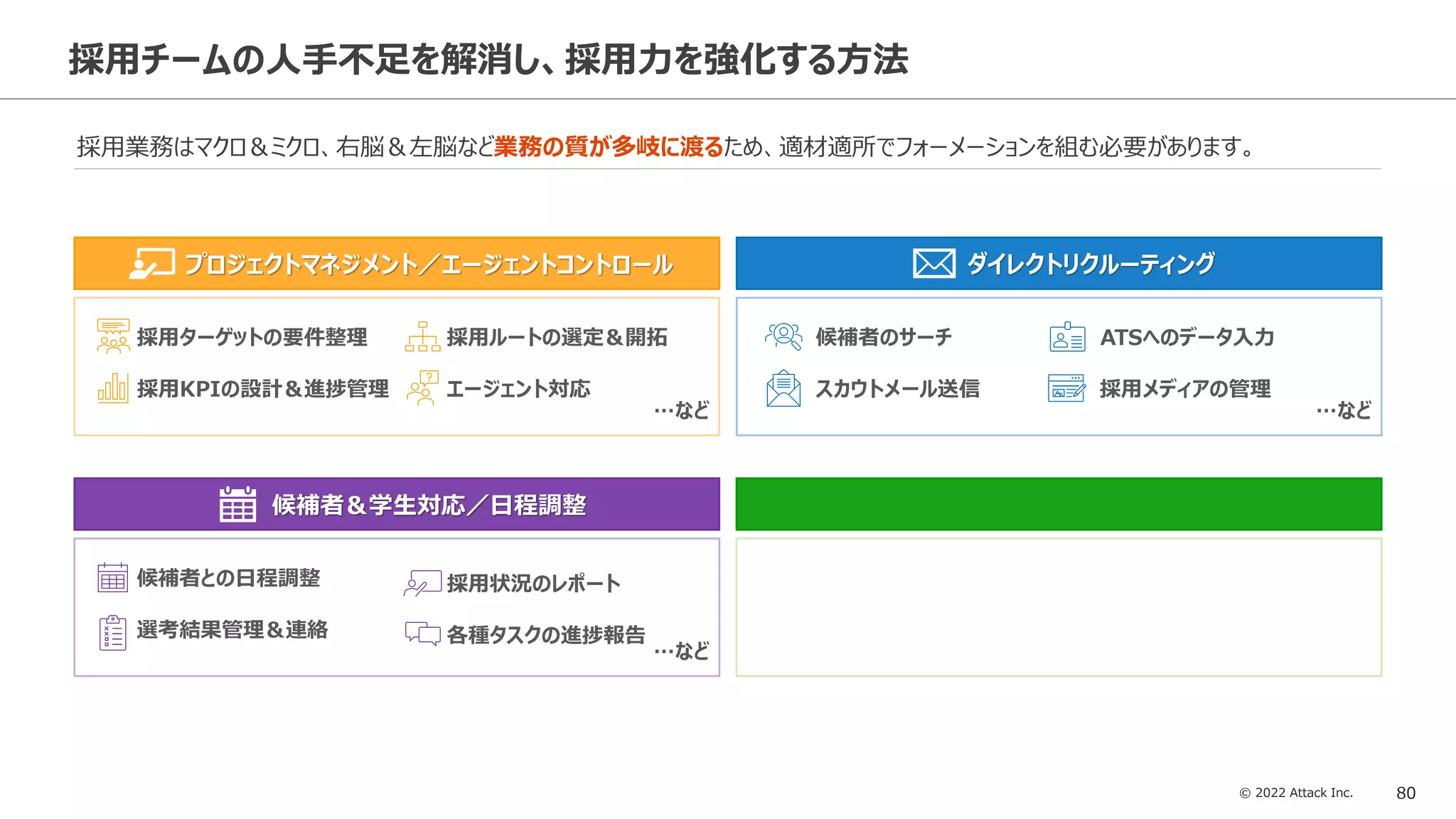The height and width of the screenshot is (819, 1456).
Task: Click the presentation icon beside 採用状況のレポート
Action: (x=422, y=583)
